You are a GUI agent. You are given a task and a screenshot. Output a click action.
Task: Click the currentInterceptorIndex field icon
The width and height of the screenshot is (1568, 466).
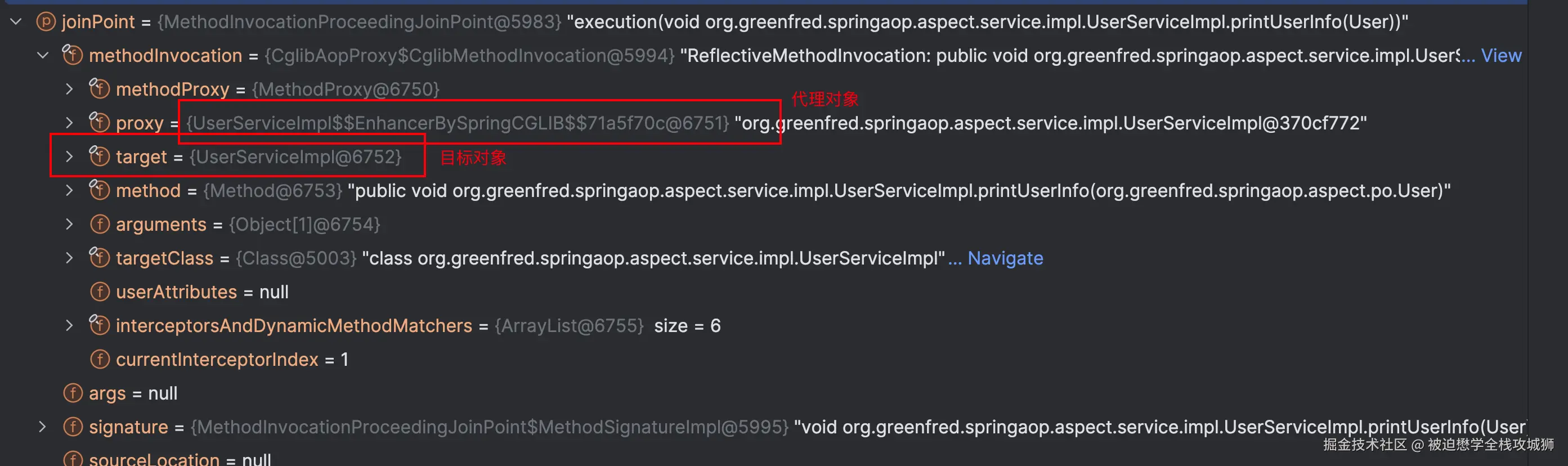99,360
